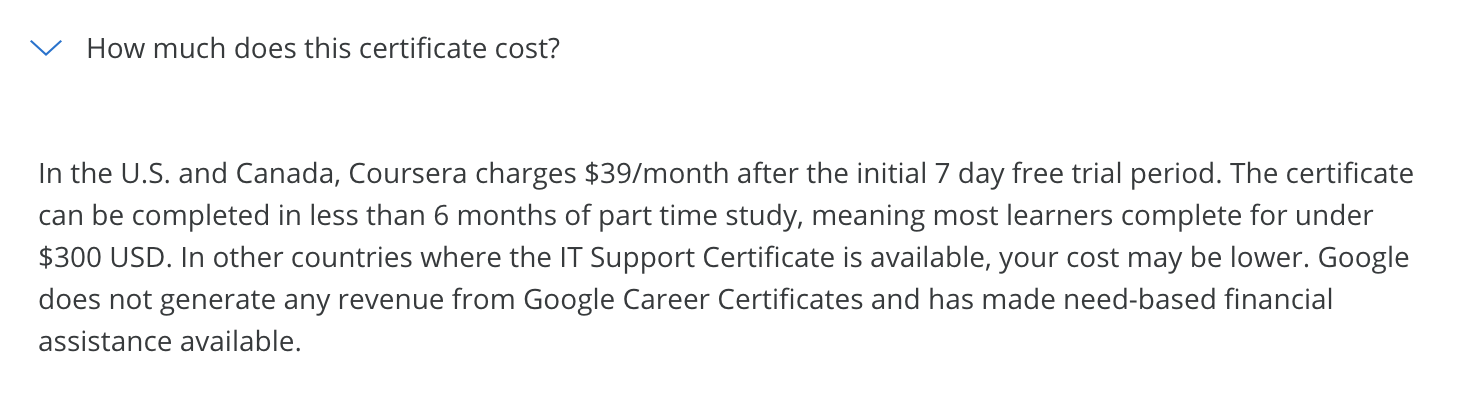Viewport: 1468px width, 404px height.
Task: Collapse the certificate cost question chevron
Action: [48, 48]
